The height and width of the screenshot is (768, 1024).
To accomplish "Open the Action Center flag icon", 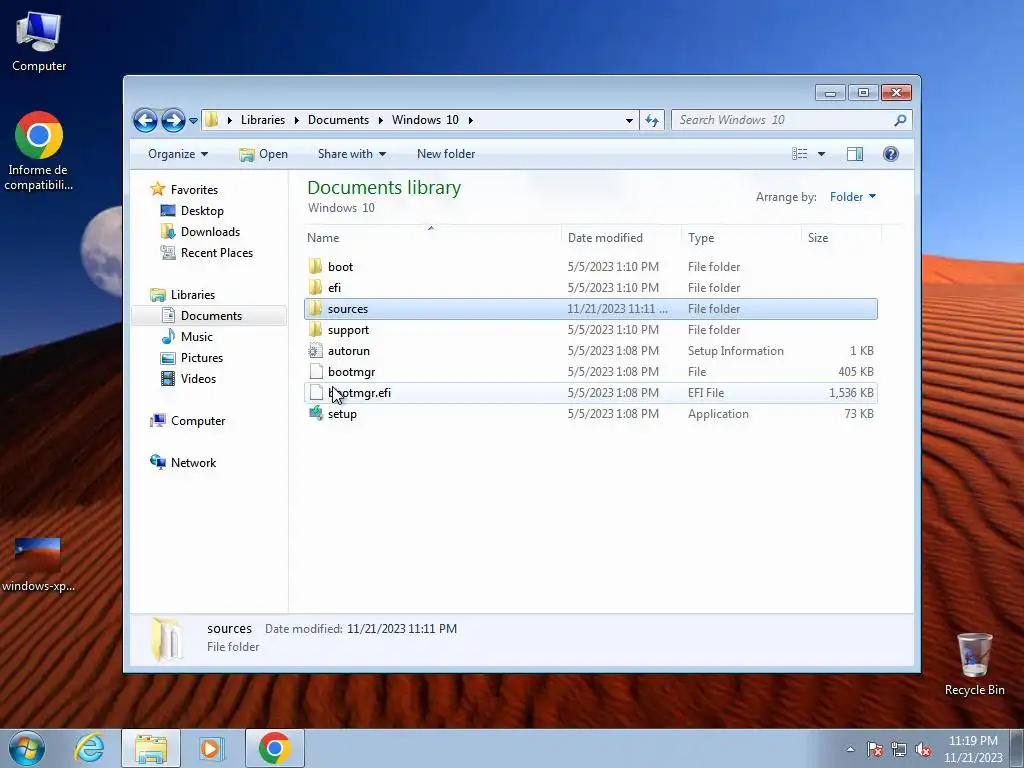I will coord(875,749).
